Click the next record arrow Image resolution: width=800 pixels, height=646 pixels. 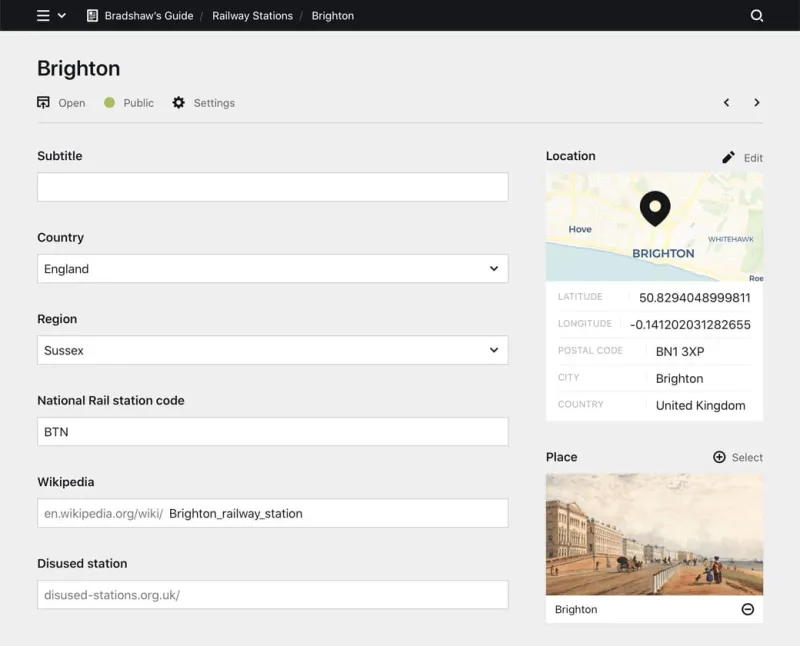click(757, 102)
